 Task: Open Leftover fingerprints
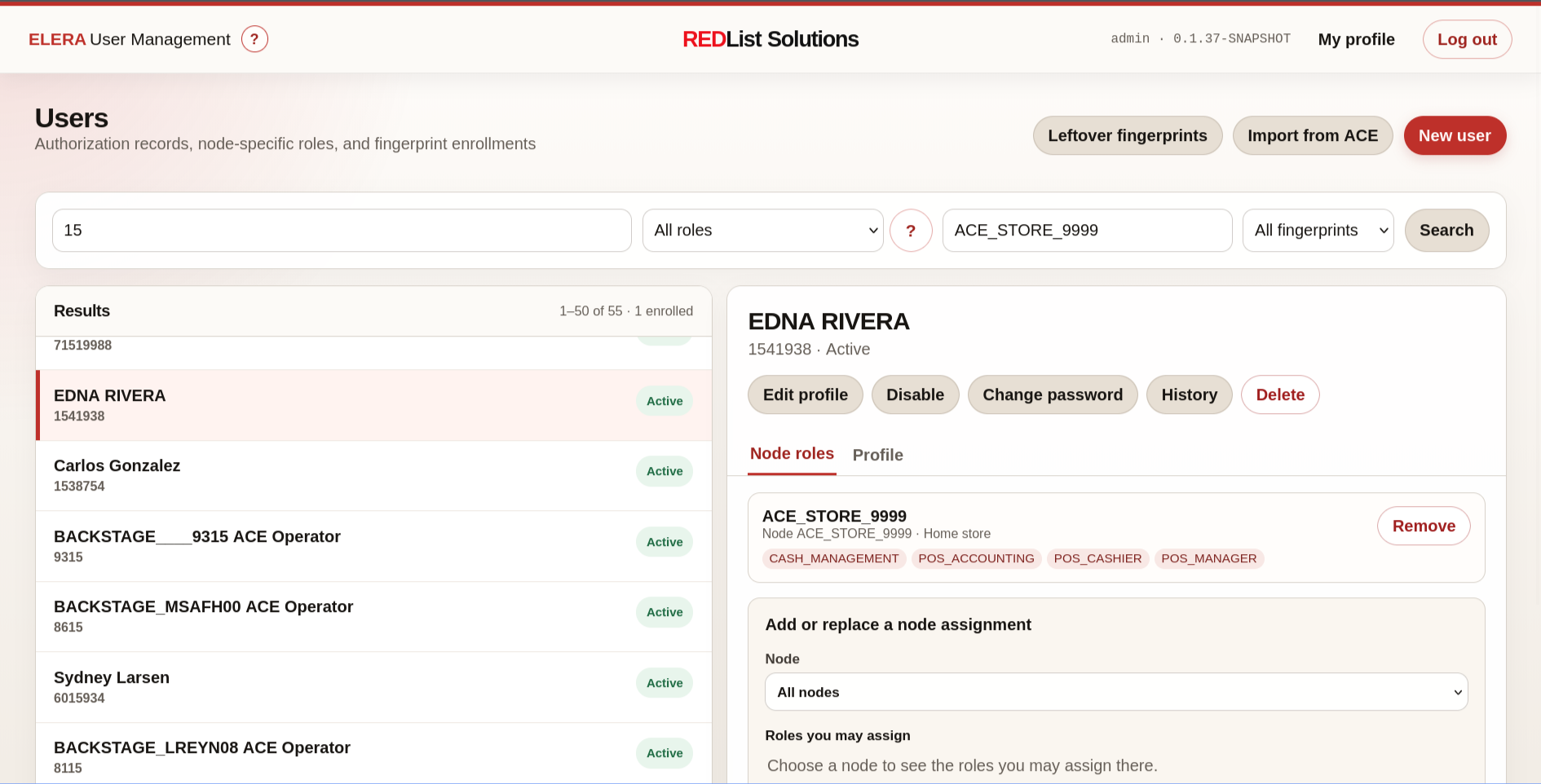pos(1127,135)
